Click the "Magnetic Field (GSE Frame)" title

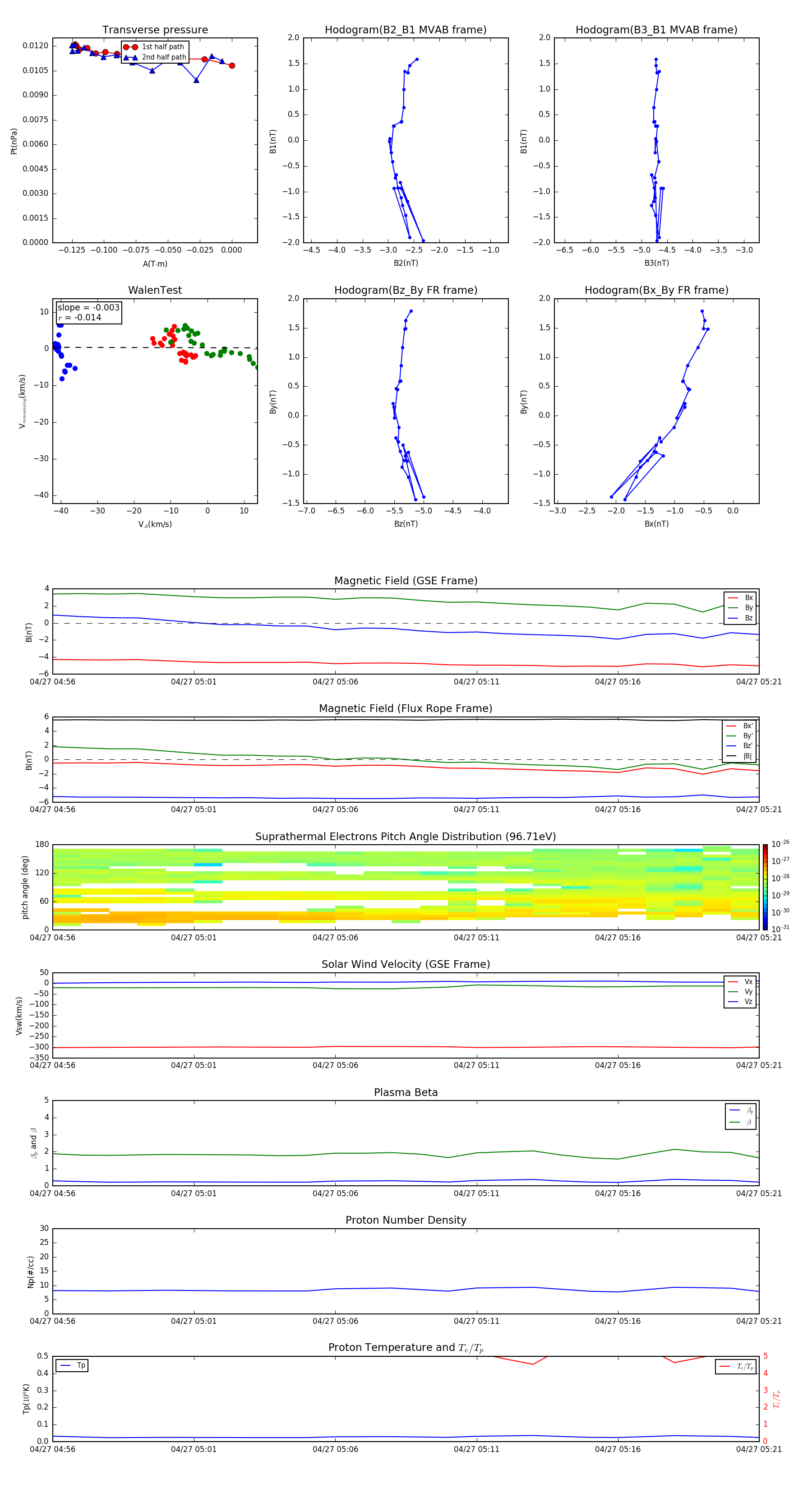pyautogui.click(x=406, y=581)
